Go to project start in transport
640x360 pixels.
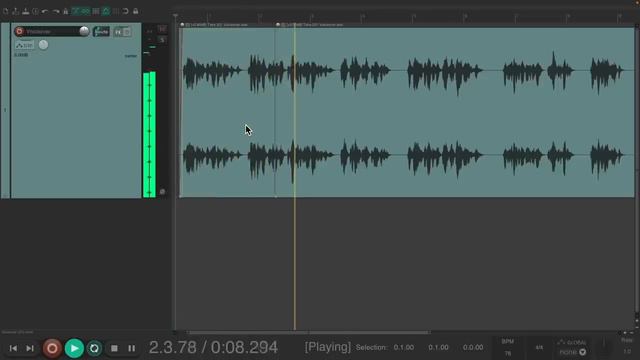pos(13,348)
